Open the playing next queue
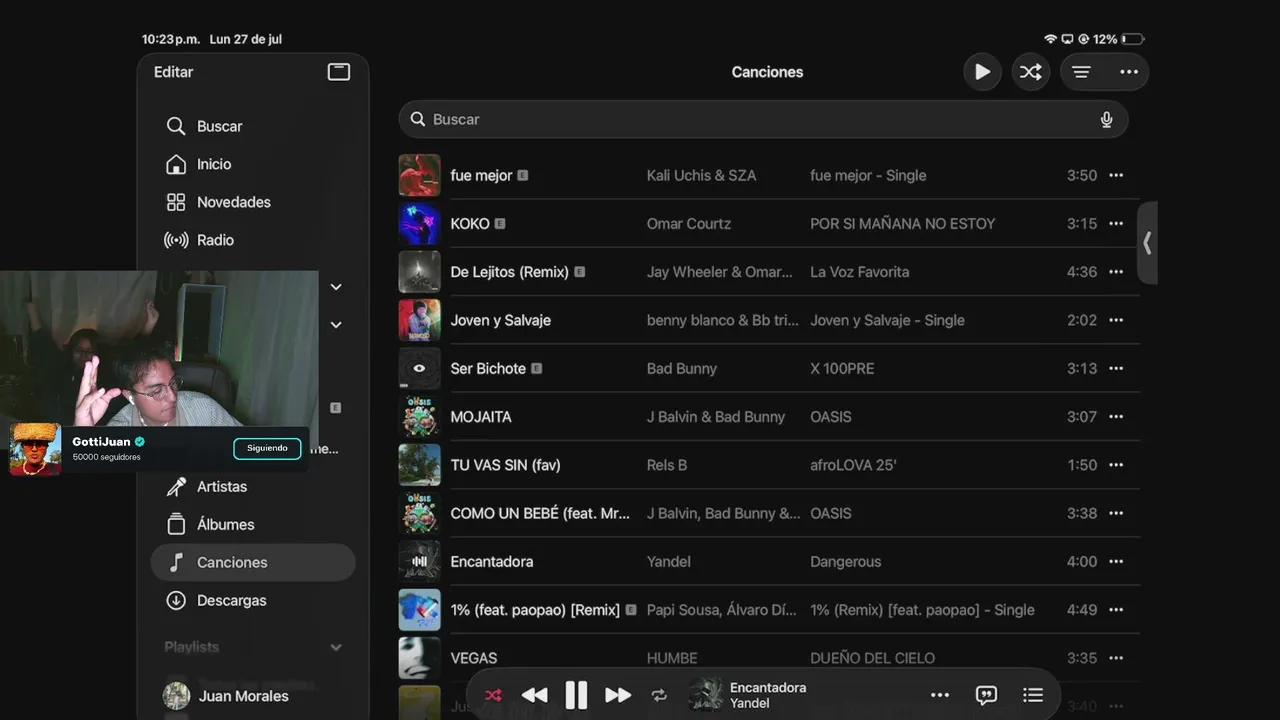1280x720 pixels. [x=1033, y=695]
